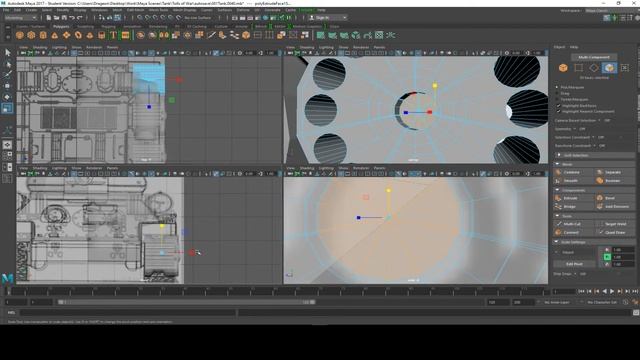The width and height of the screenshot is (640, 360).
Task: Click the MEL command line input
Action: 128,313
